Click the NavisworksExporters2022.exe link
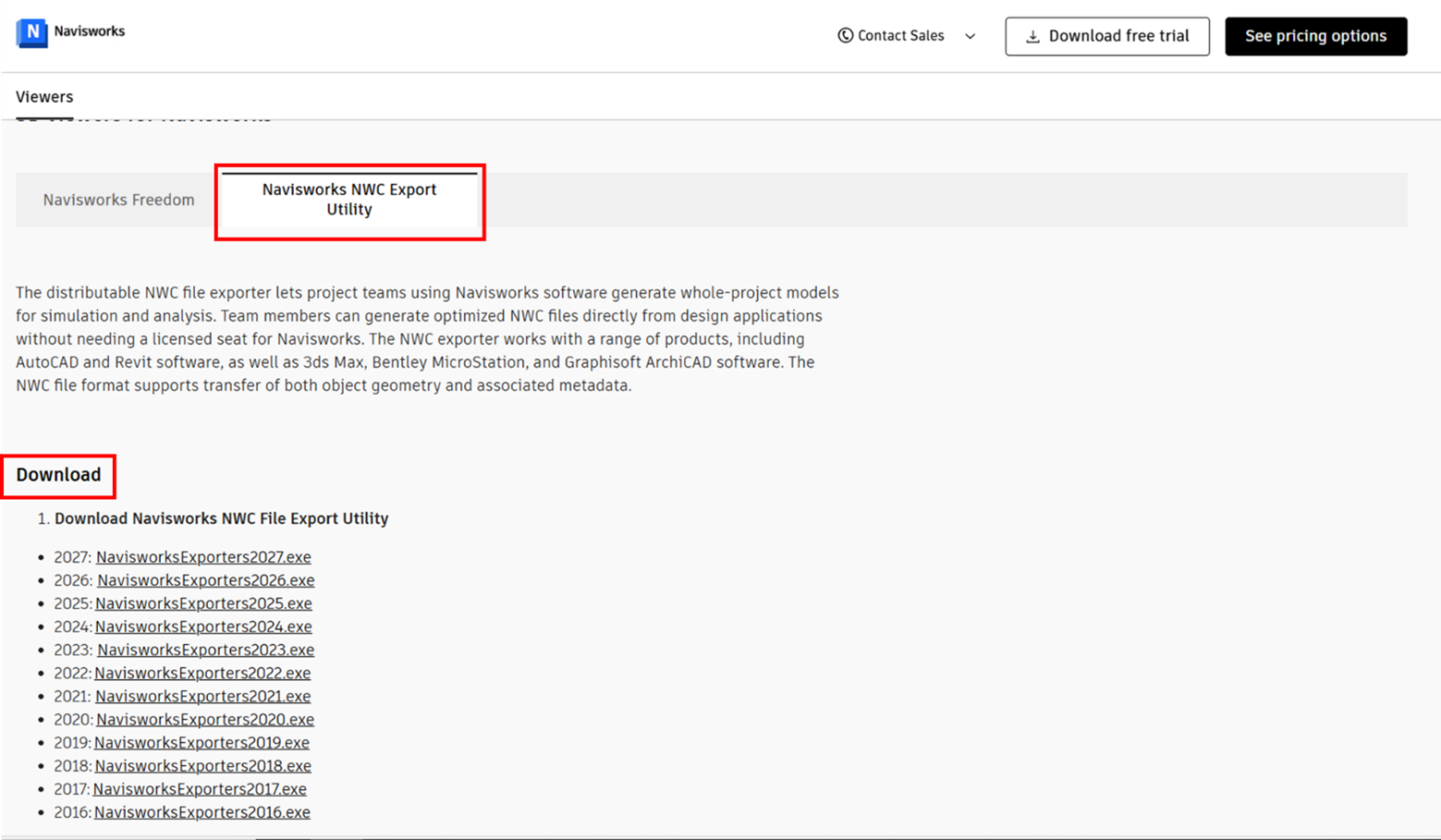This screenshot has width=1441, height=840. click(x=202, y=673)
